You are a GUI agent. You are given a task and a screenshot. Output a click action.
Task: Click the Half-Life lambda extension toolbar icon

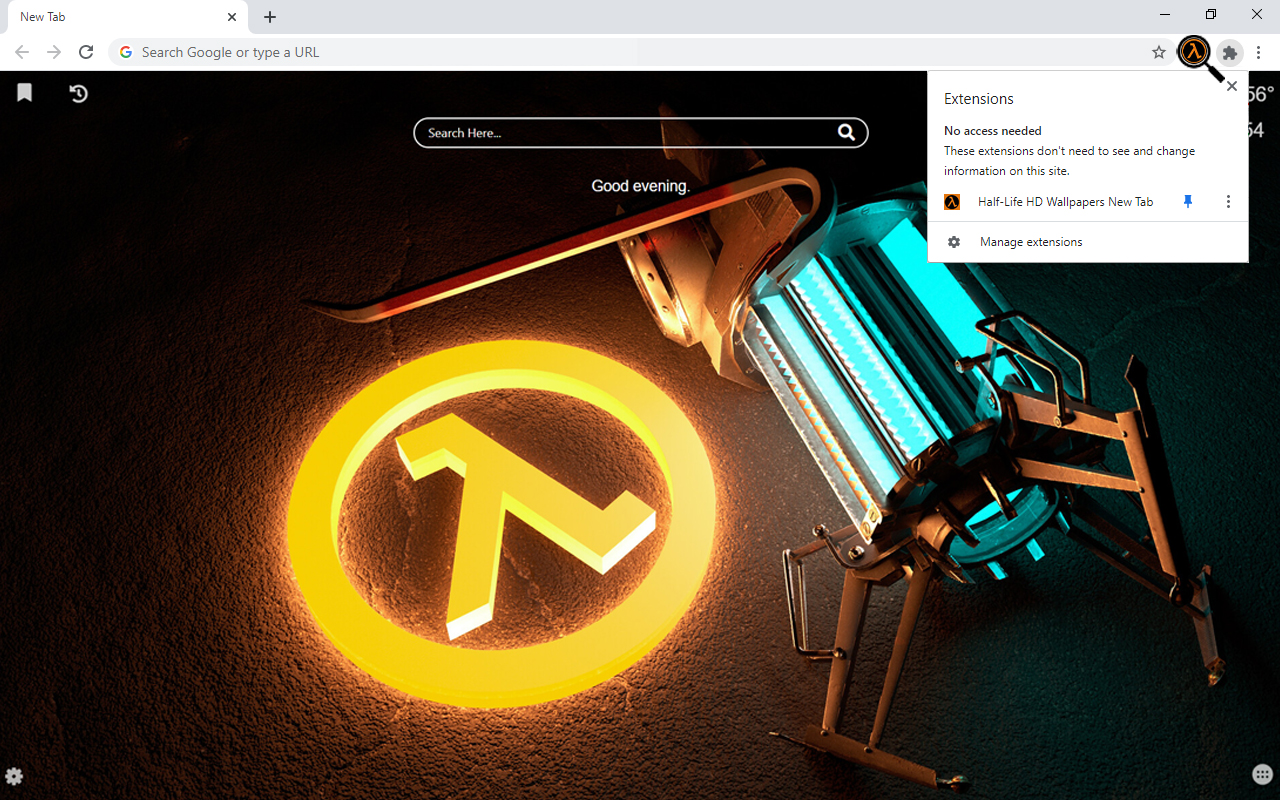pyautogui.click(x=1194, y=52)
